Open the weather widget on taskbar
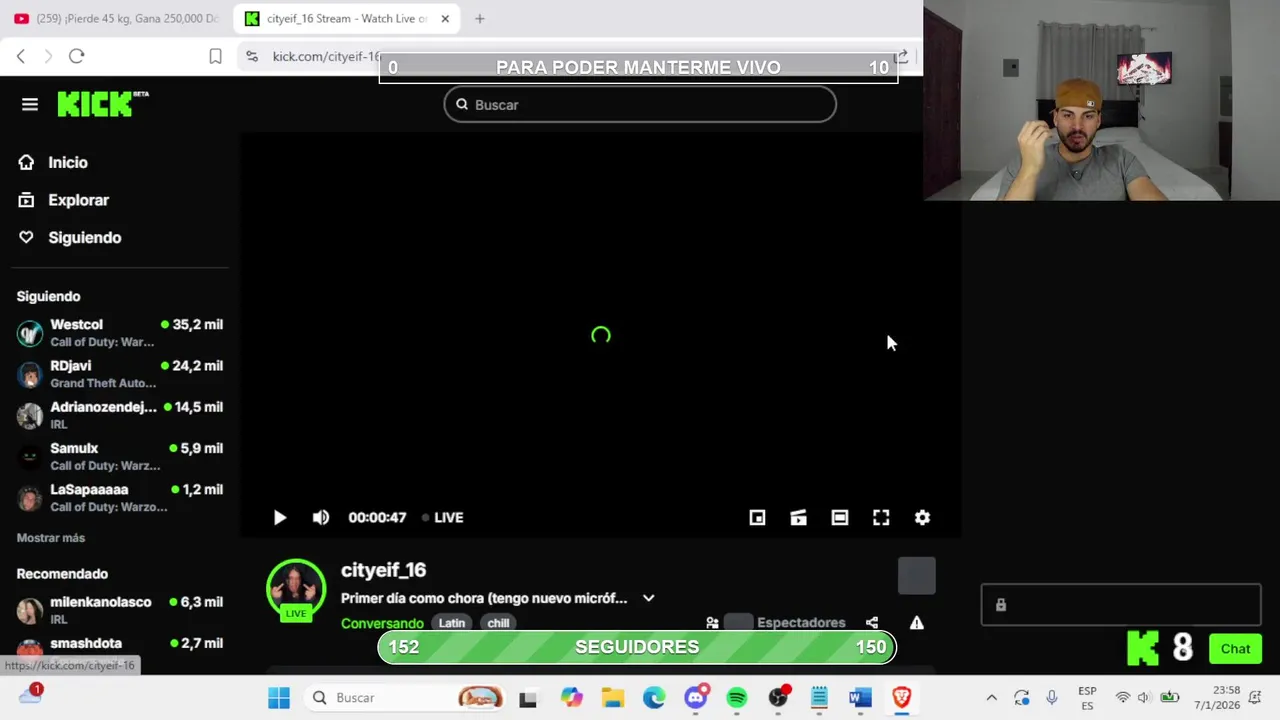The image size is (1280, 720). 31,695
